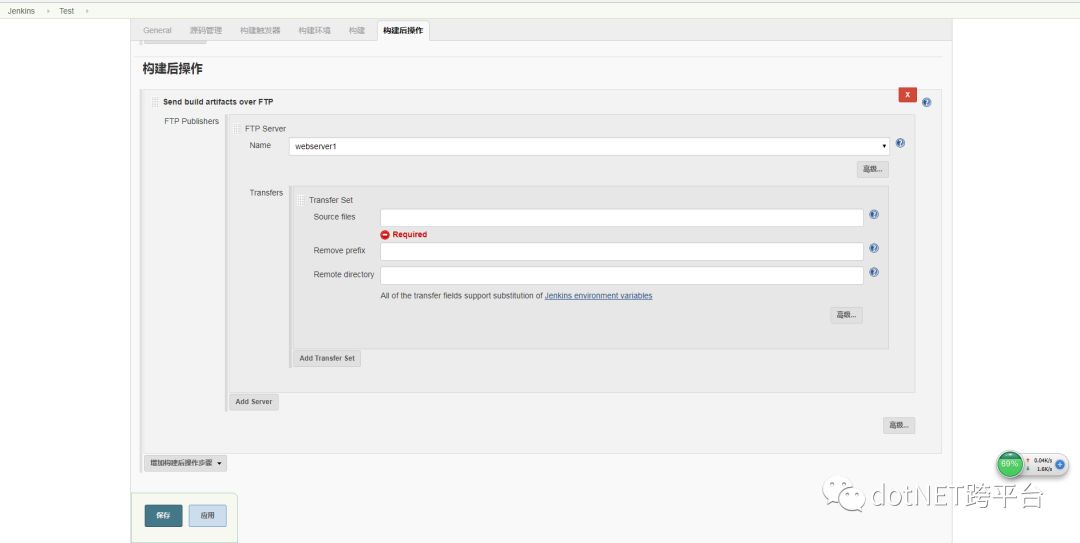Expand advanced options below Add Server

click(899, 425)
